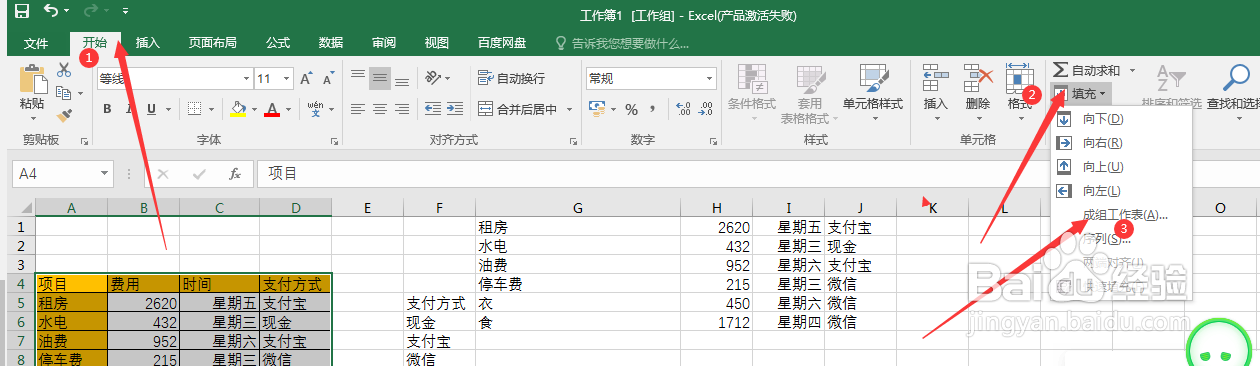This screenshot has height=366, width=1260.
Task: Toggle center text alignment
Action: click(380, 109)
